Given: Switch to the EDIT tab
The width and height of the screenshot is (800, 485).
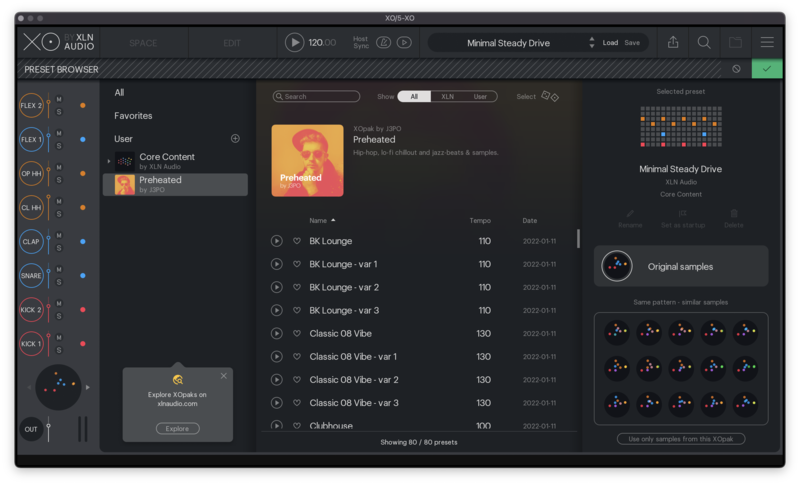Looking at the screenshot, I should tap(232, 43).
